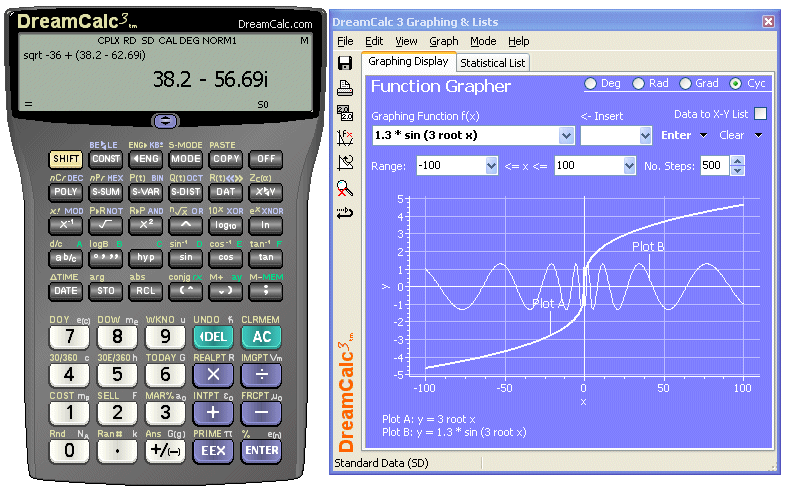Click the close parenthesis calculator key
The width and height of the screenshot is (786, 491).
click(x=226, y=291)
